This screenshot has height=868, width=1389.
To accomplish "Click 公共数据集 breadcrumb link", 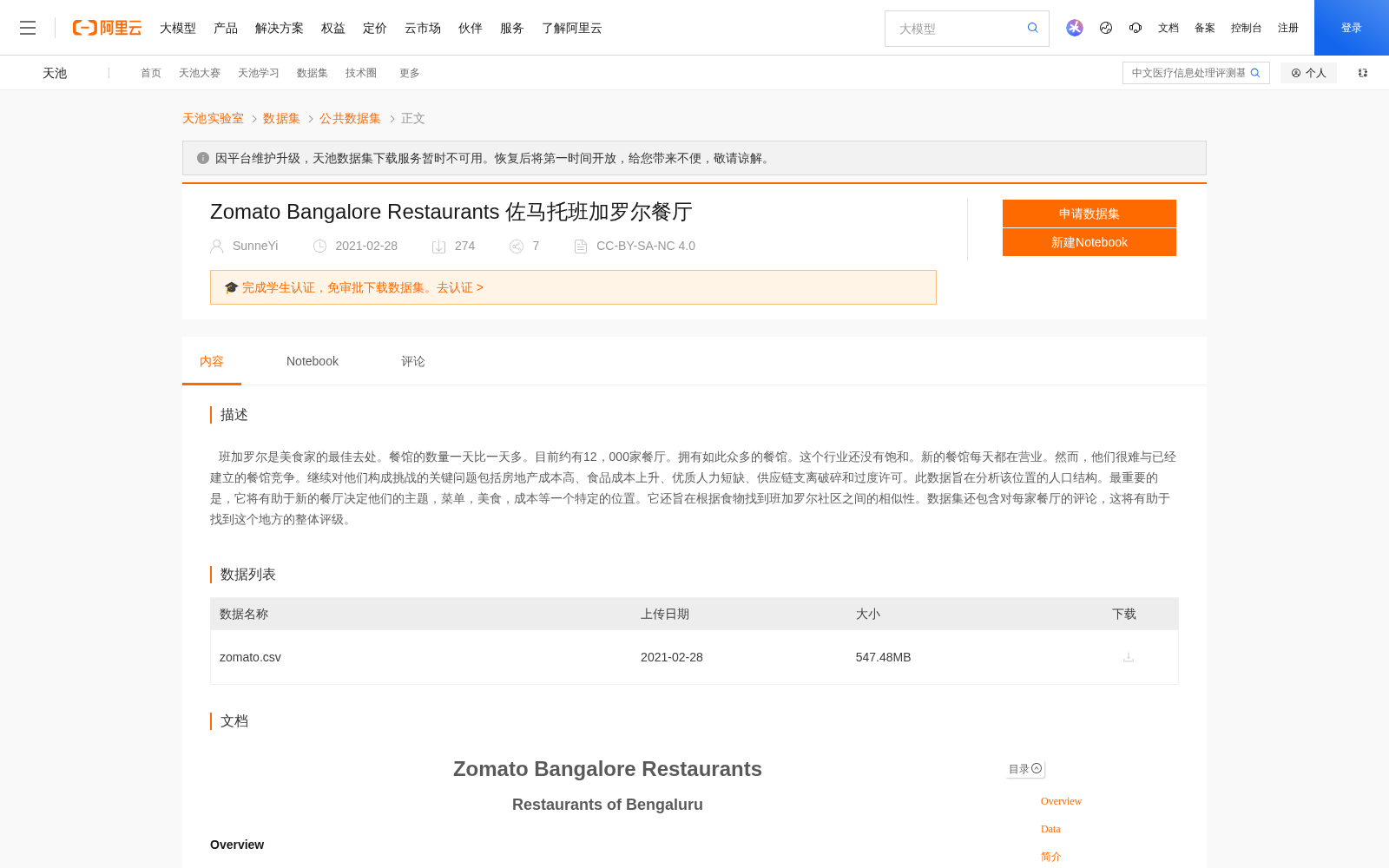I will [x=350, y=118].
